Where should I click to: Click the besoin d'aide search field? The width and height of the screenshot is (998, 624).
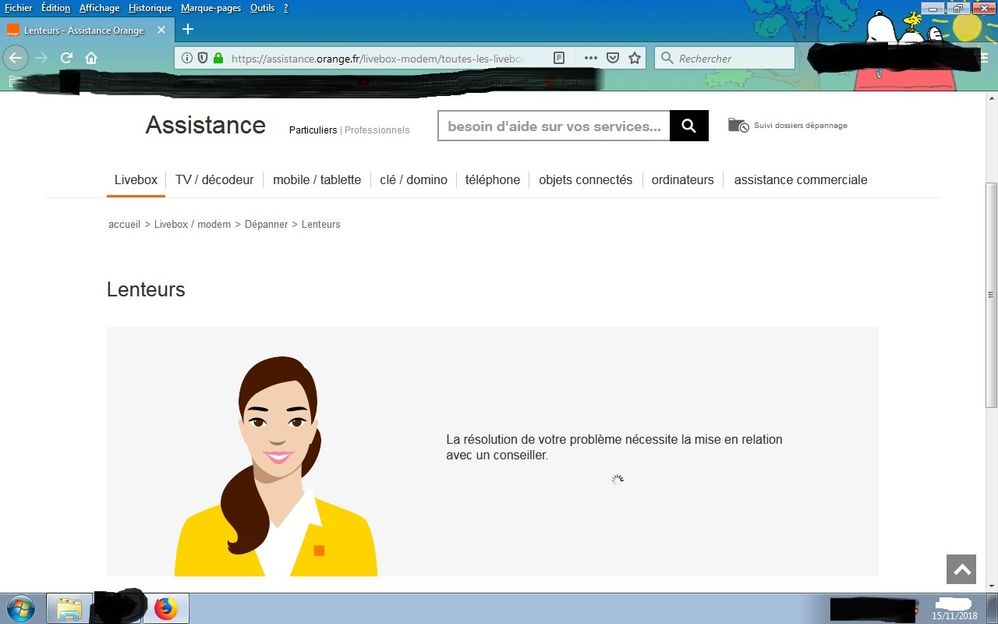click(553, 126)
